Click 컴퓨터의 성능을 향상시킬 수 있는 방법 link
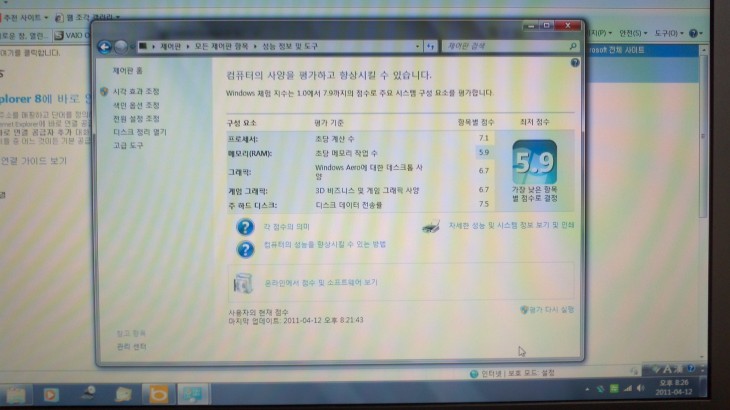 click(x=324, y=244)
